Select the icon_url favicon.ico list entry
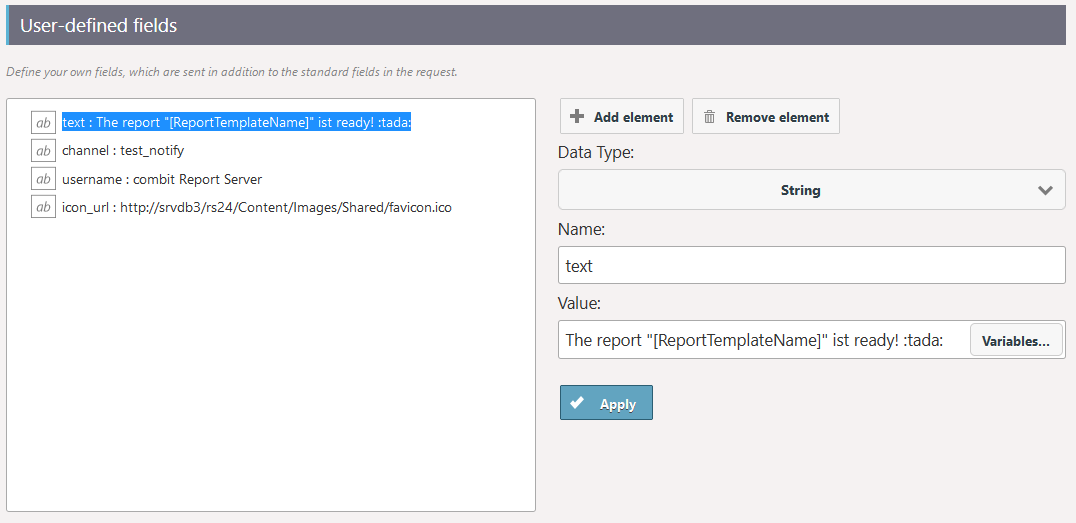This screenshot has width=1076, height=523. [x=257, y=207]
